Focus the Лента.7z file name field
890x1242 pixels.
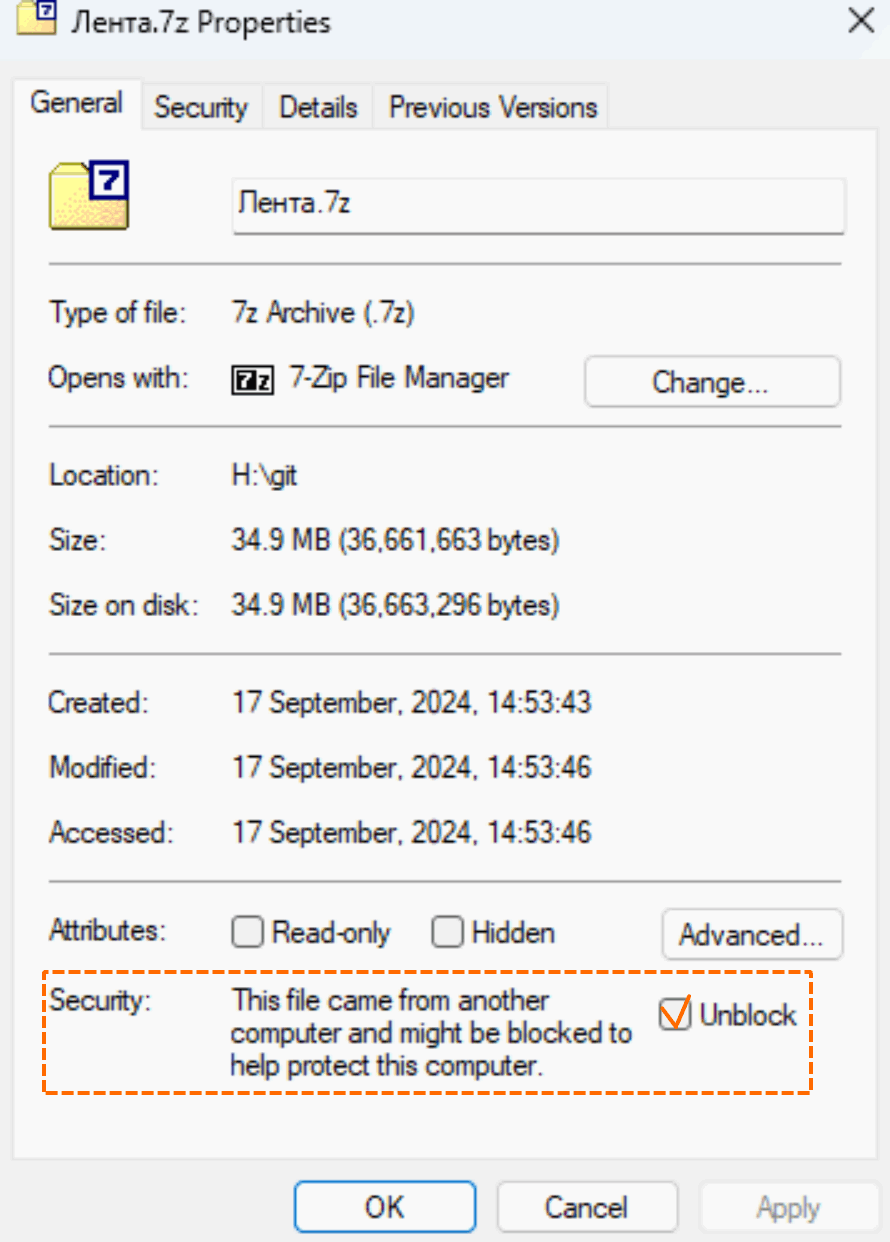(x=539, y=206)
